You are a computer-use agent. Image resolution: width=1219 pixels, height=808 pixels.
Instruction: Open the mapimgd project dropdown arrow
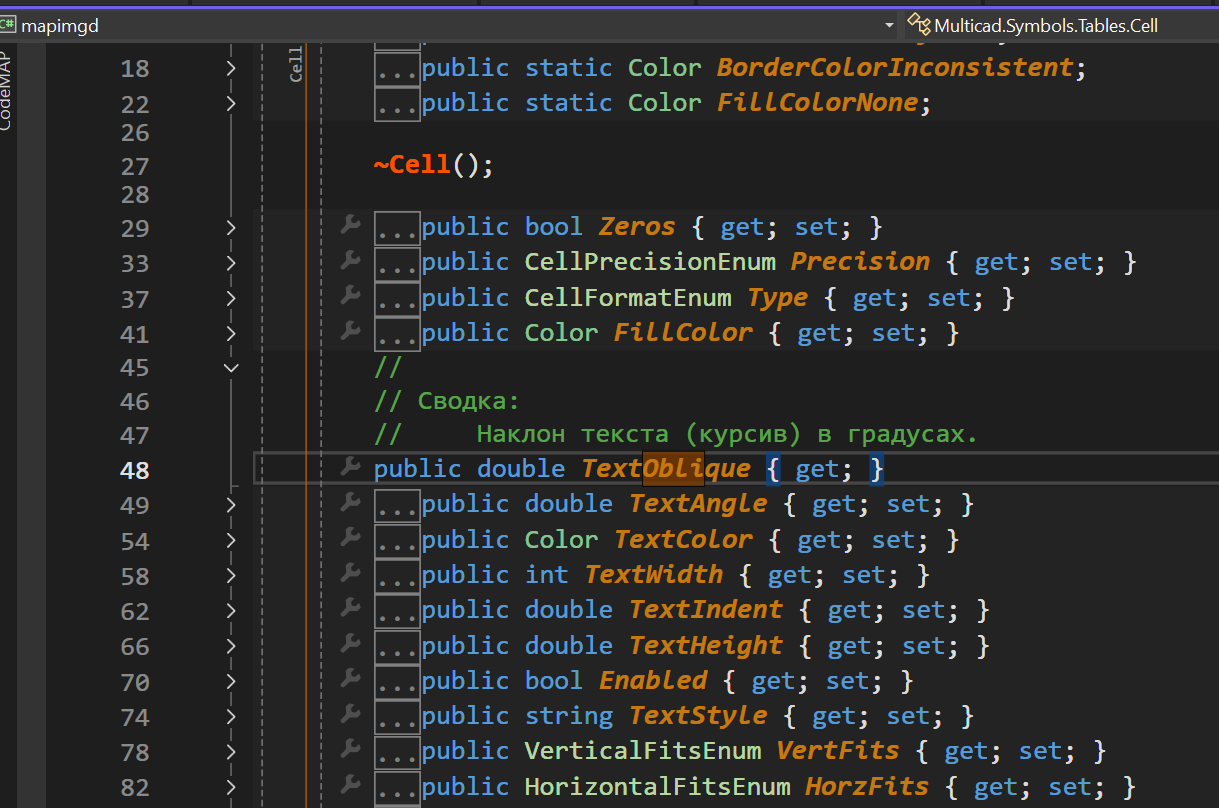tap(889, 25)
